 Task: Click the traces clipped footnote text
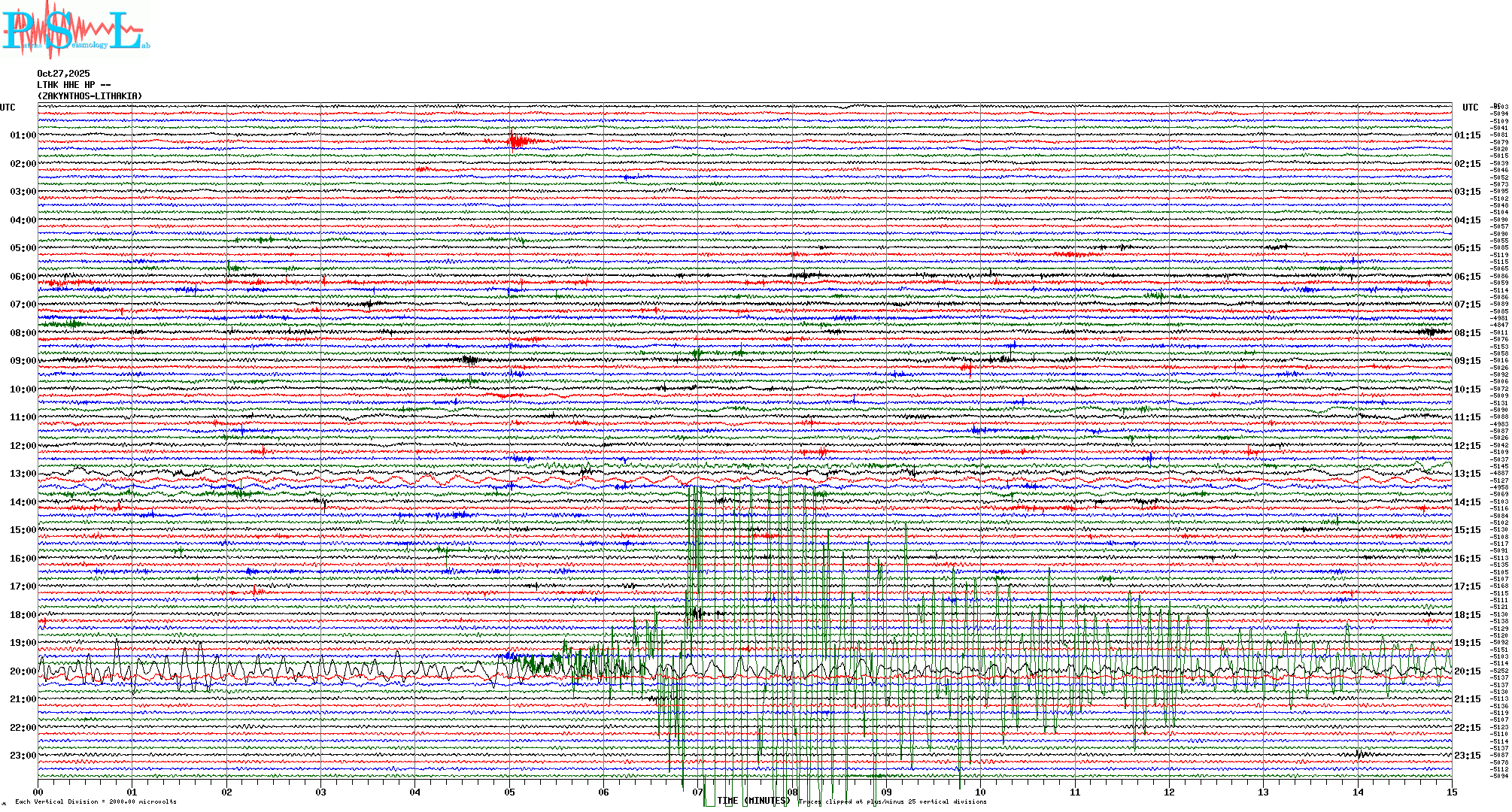[x=892, y=801]
